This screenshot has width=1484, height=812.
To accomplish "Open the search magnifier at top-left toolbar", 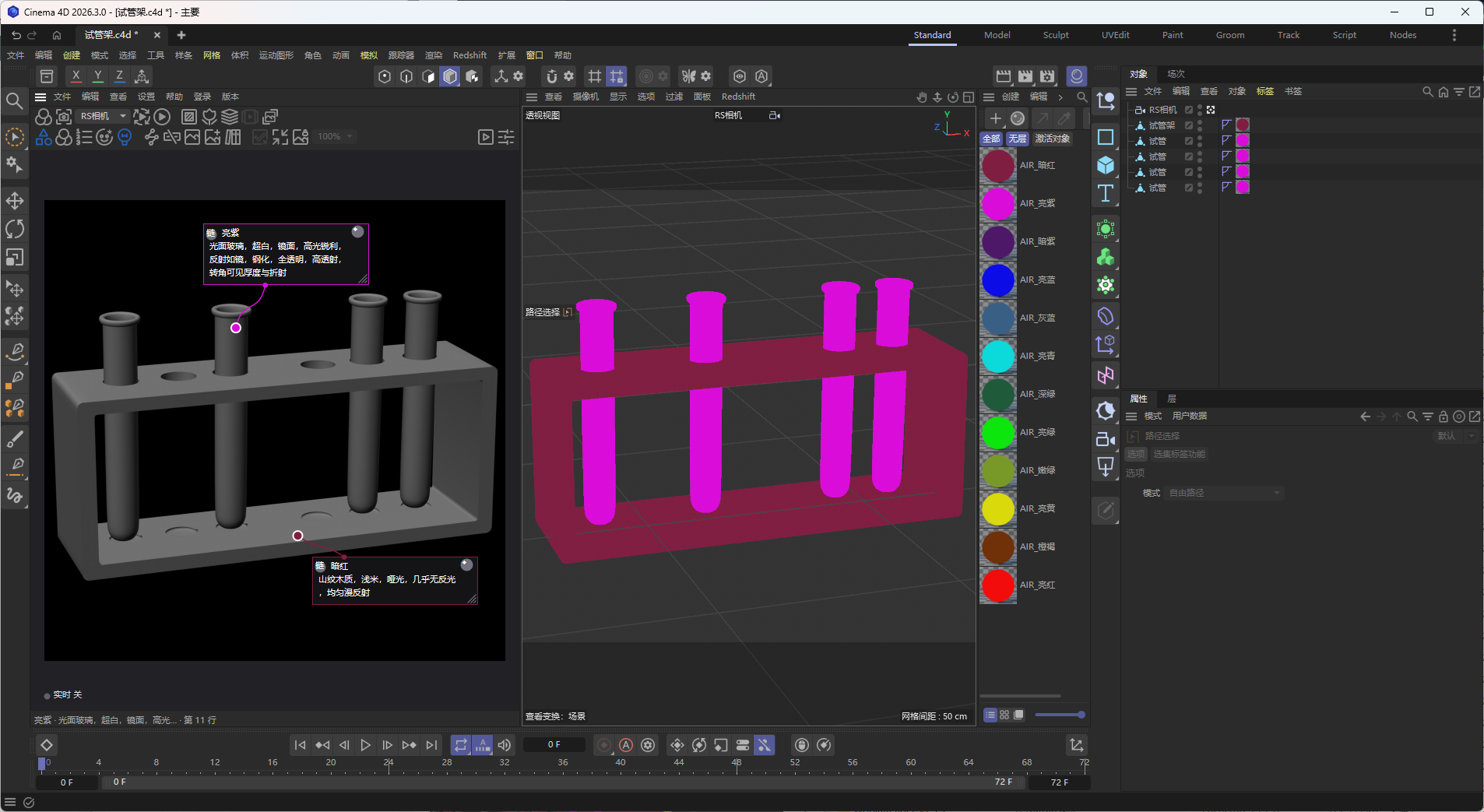I will (x=14, y=100).
